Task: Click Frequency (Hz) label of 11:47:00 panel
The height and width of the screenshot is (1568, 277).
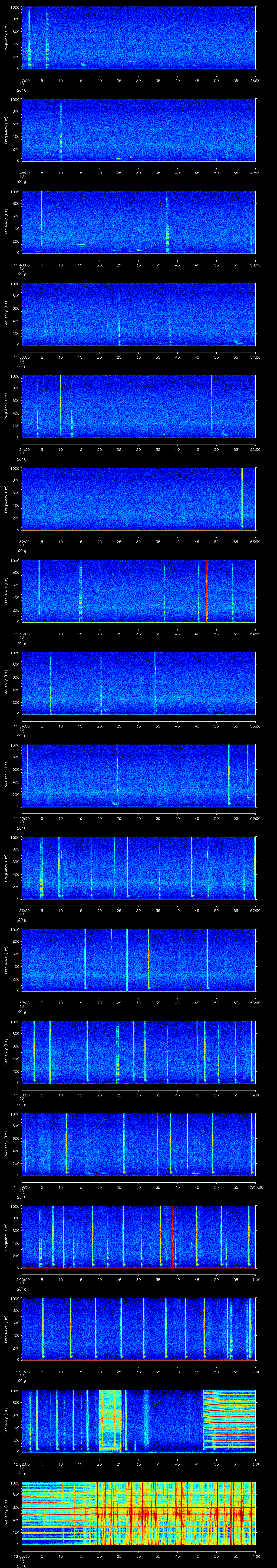Action: click(x=6, y=38)
